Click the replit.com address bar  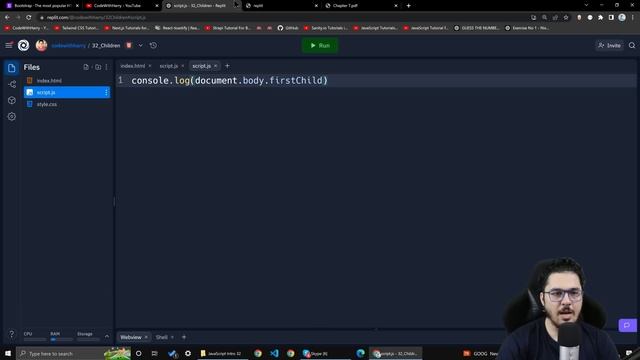coord(282,17)
